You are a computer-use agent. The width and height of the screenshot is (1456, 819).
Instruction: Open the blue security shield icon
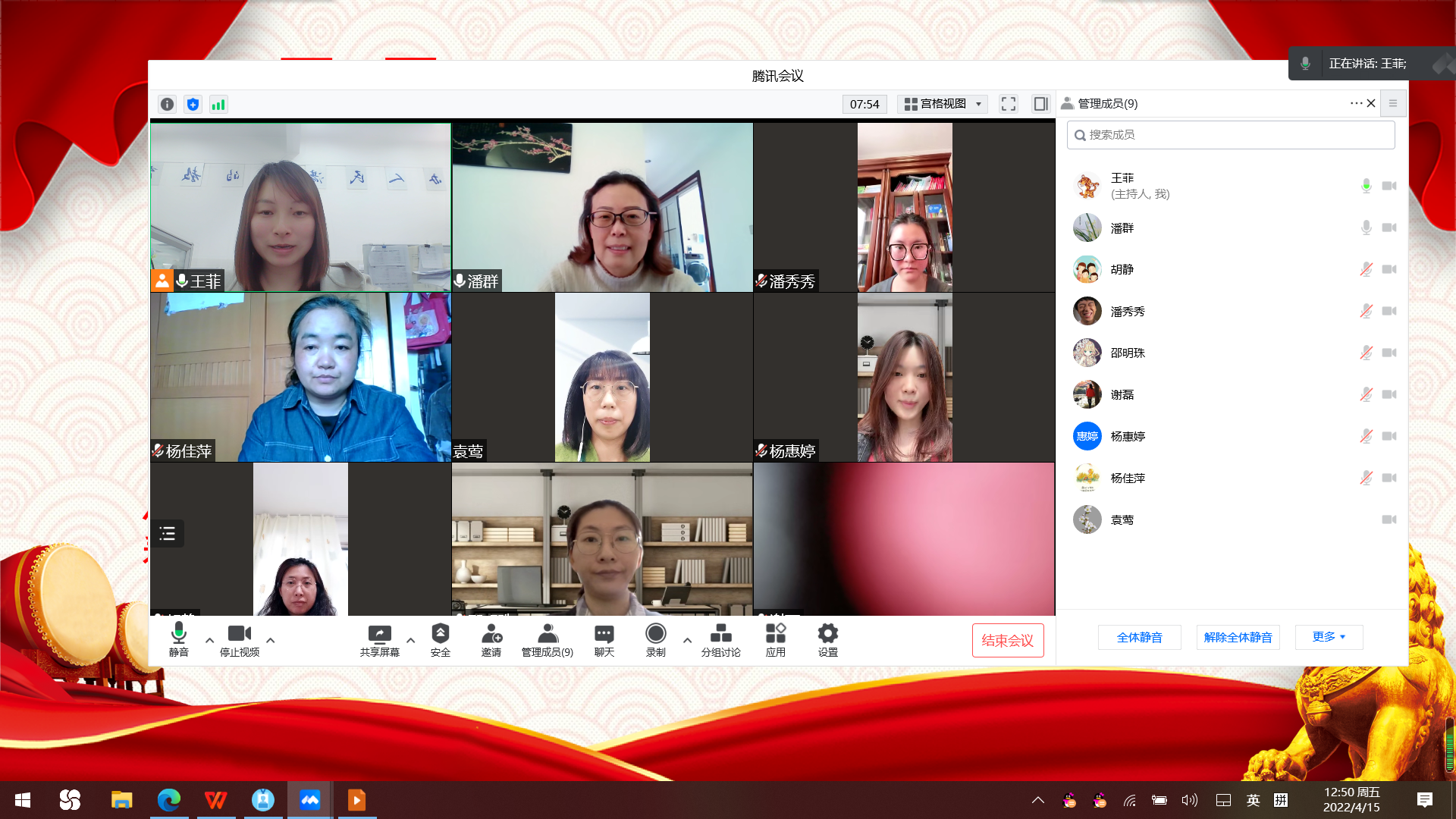[193, 105]
